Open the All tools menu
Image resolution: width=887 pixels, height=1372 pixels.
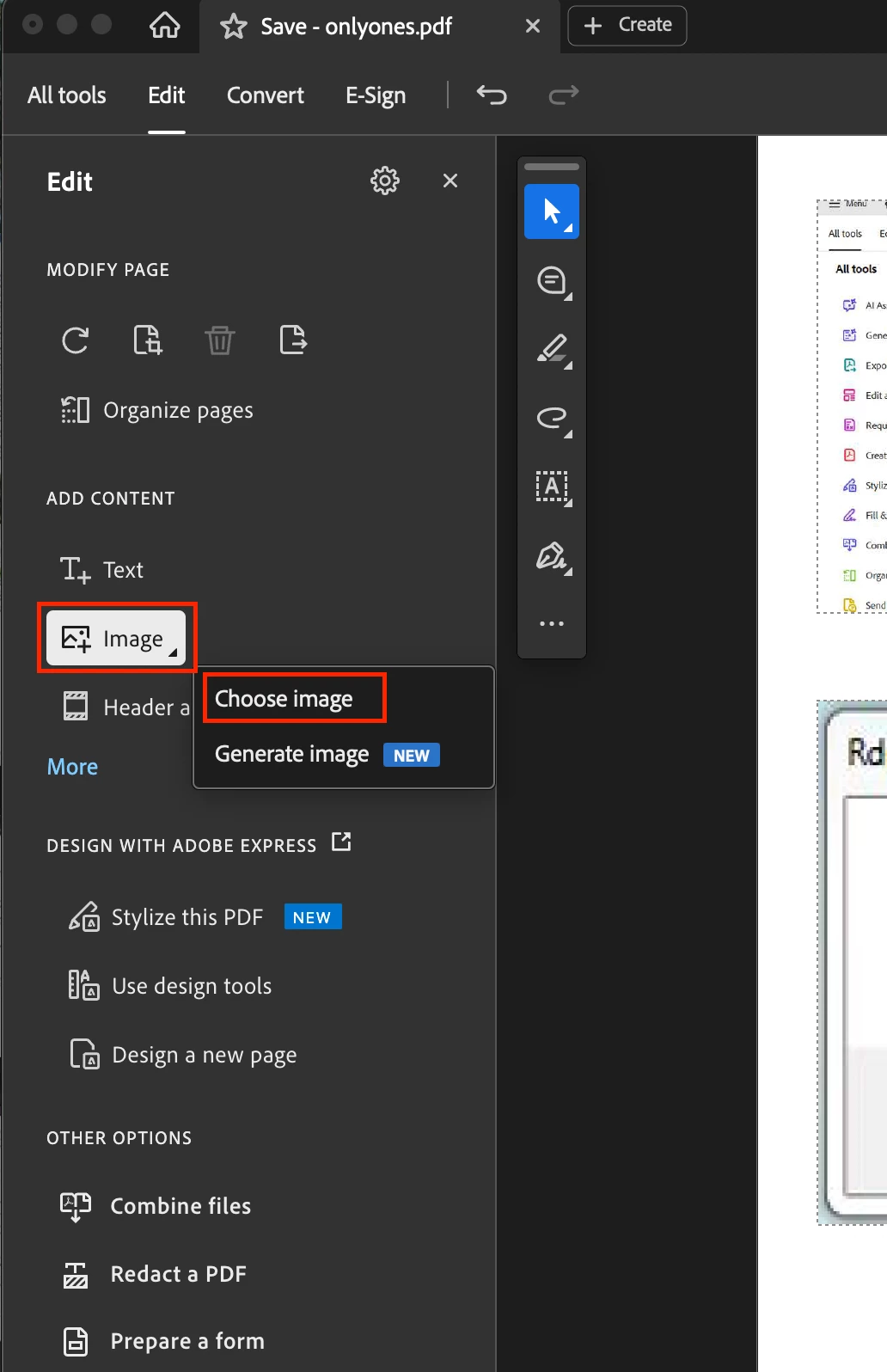(66, 95)
